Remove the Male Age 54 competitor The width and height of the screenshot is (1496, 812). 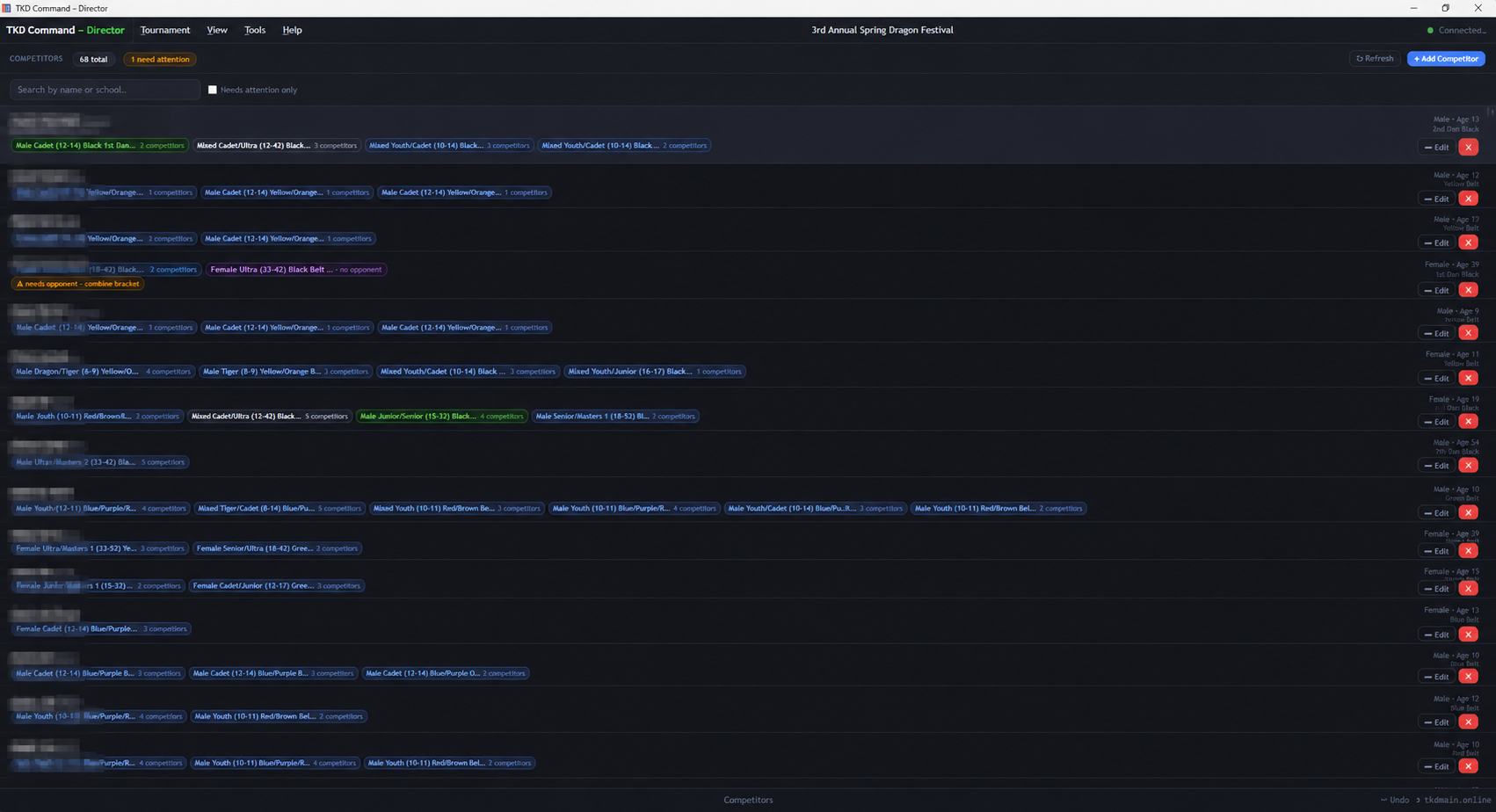[1468, 466]
